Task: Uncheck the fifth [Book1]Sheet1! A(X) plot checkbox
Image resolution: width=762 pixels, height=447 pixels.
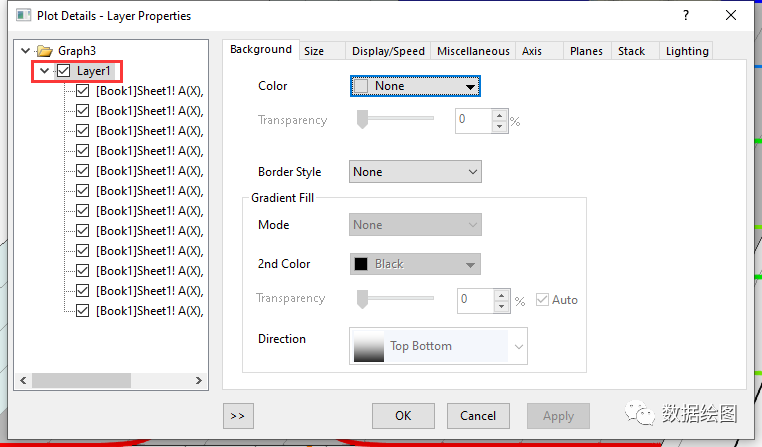Action: click(x=83, y=171)
